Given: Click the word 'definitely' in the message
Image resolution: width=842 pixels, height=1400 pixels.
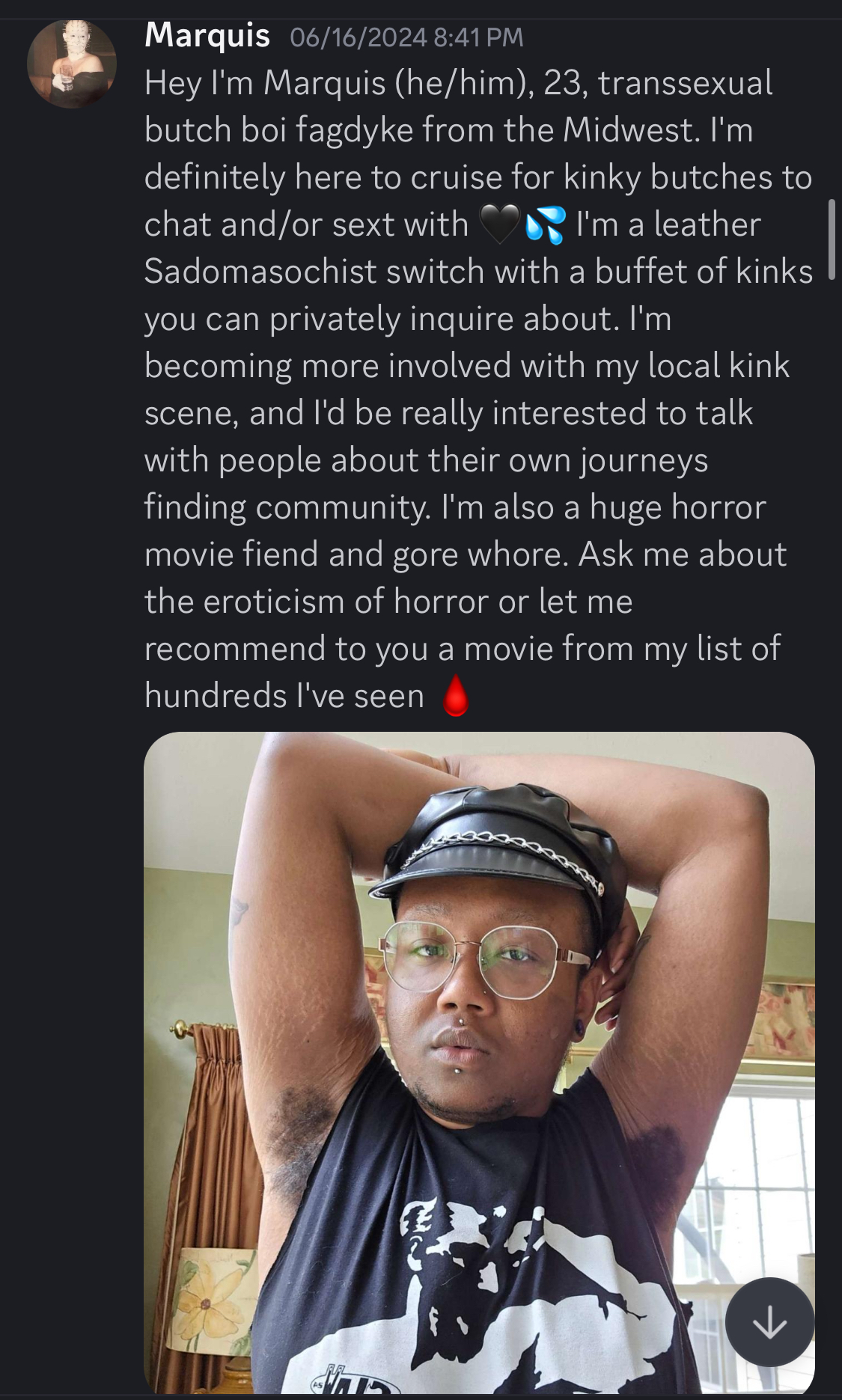Looking at the screenshot, I should click(215, 177).
